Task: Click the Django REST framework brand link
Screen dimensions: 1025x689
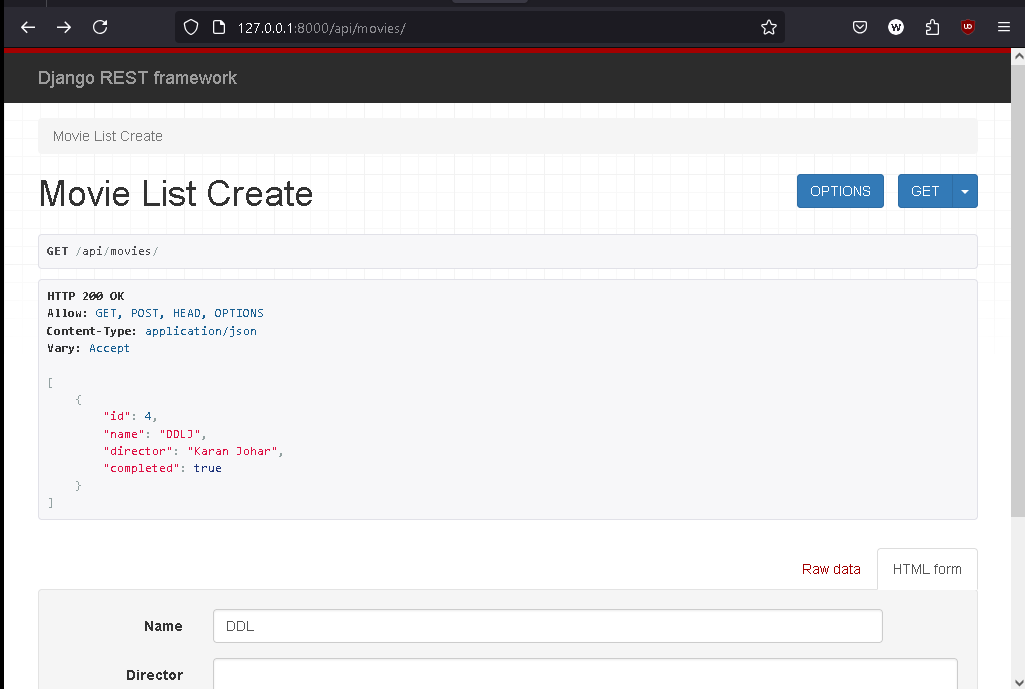Action: coord(137,78)
